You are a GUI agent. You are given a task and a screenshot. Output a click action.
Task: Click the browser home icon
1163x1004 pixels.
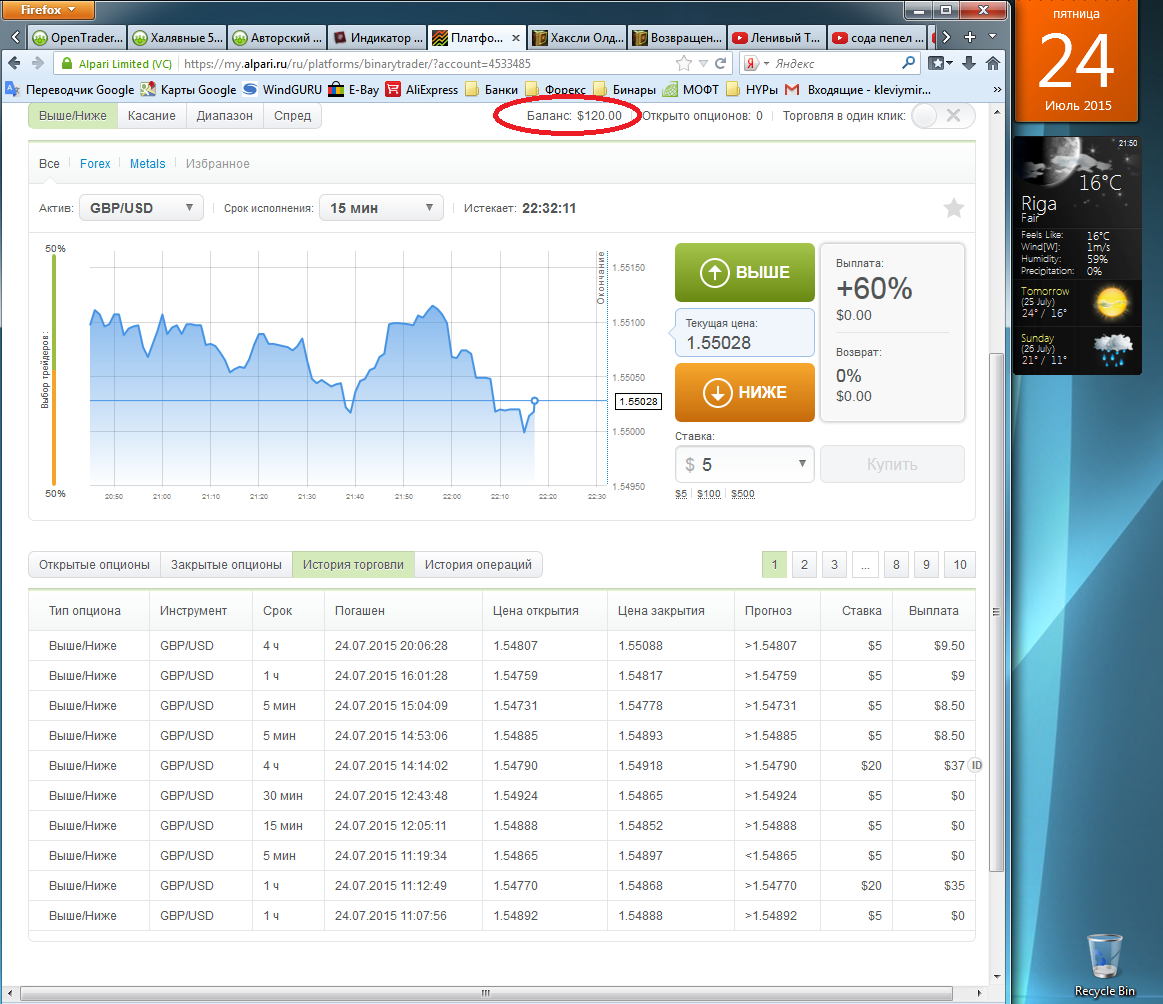coord(993,63)
